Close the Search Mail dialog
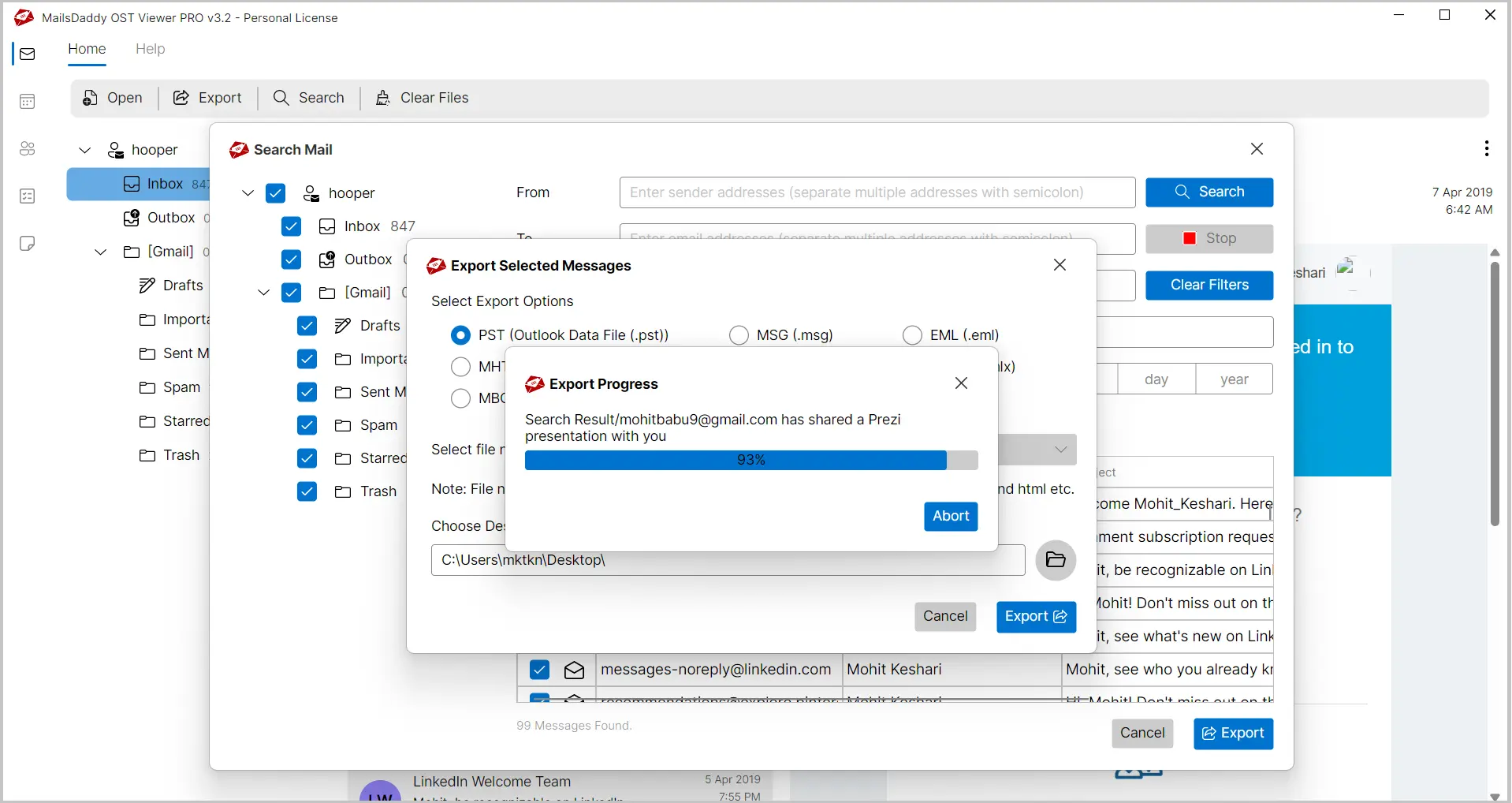 click(1257, 149)
